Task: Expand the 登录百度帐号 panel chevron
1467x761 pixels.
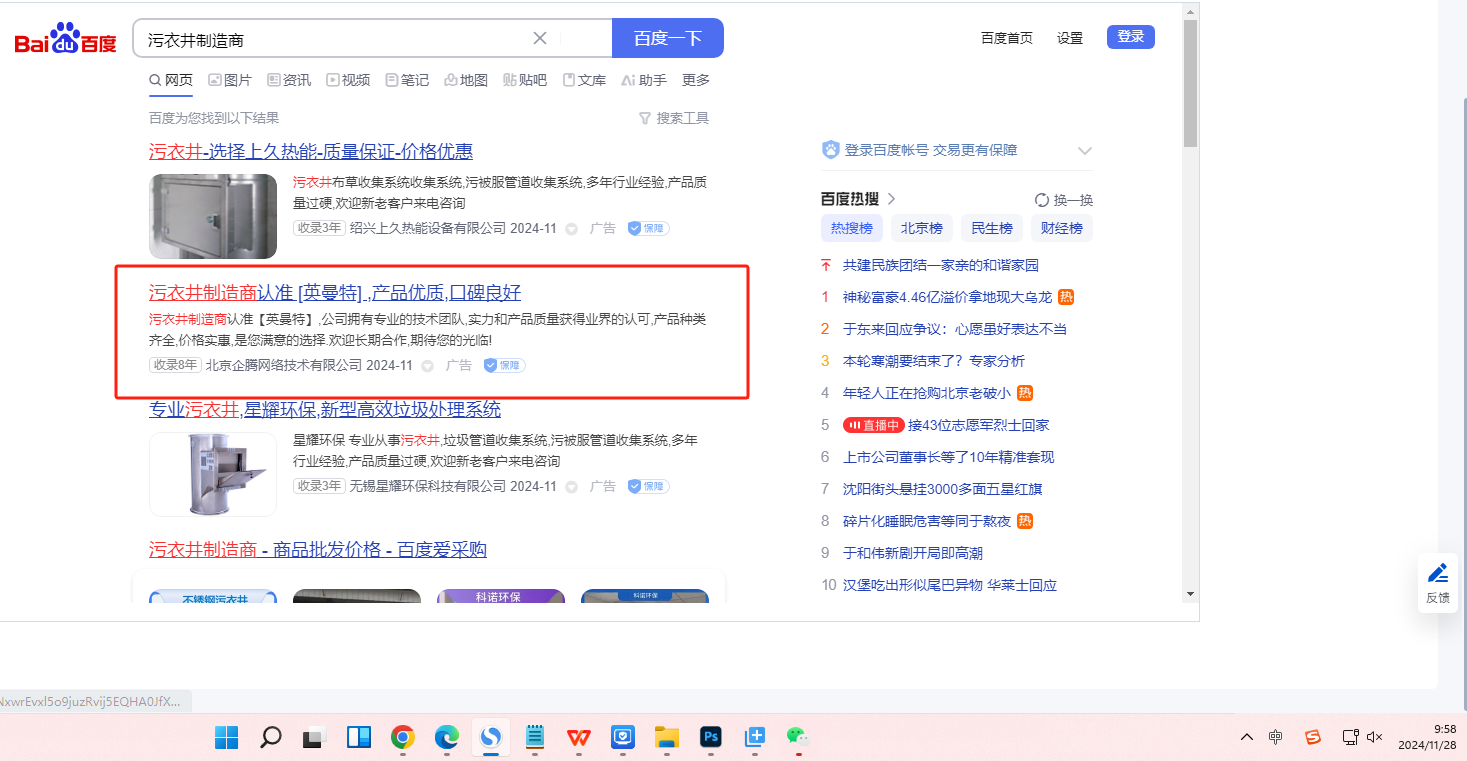Action: 1085,151
